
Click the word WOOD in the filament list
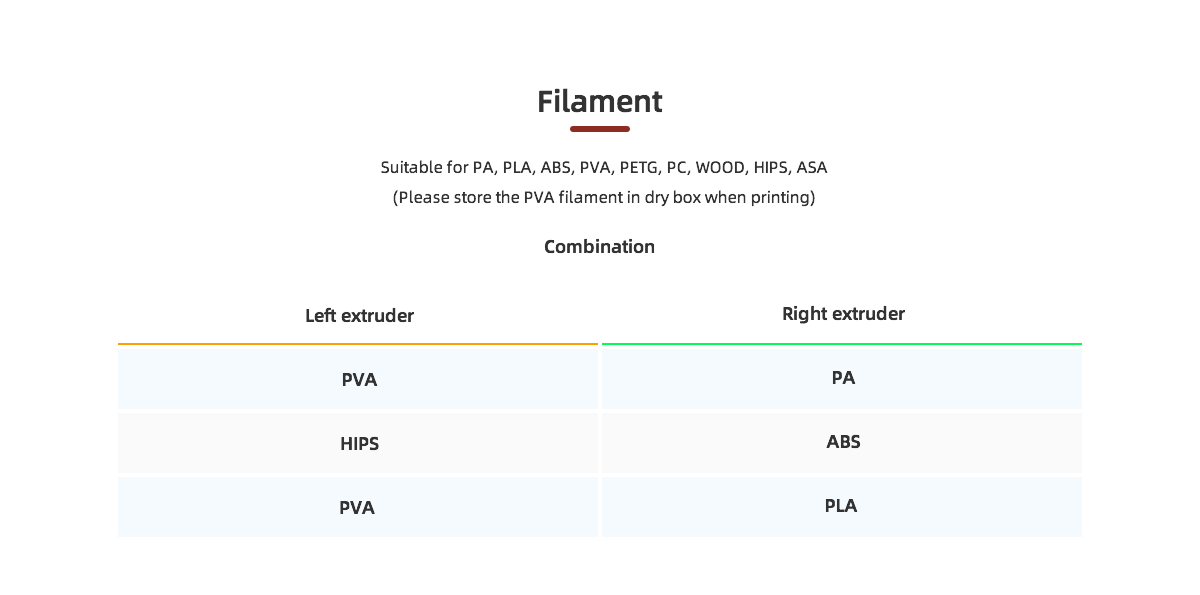(x=720, y=167)
